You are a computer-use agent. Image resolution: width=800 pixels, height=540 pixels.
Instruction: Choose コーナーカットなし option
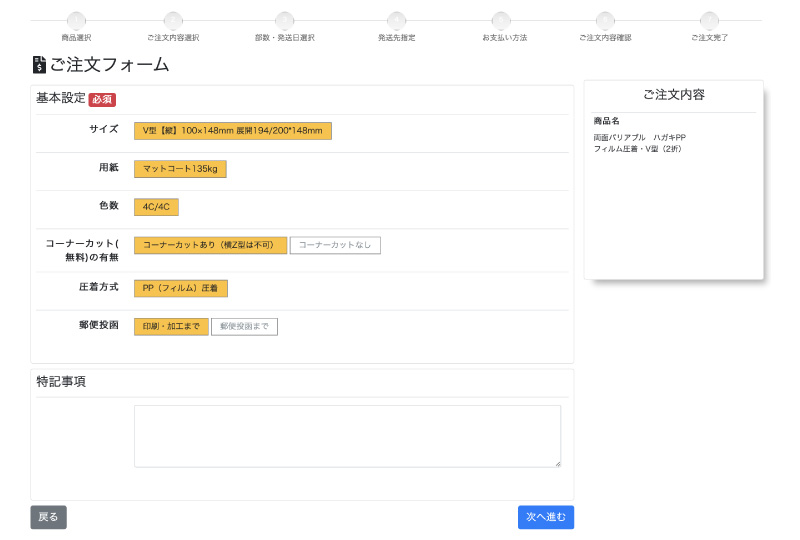(x=335, y=245)
